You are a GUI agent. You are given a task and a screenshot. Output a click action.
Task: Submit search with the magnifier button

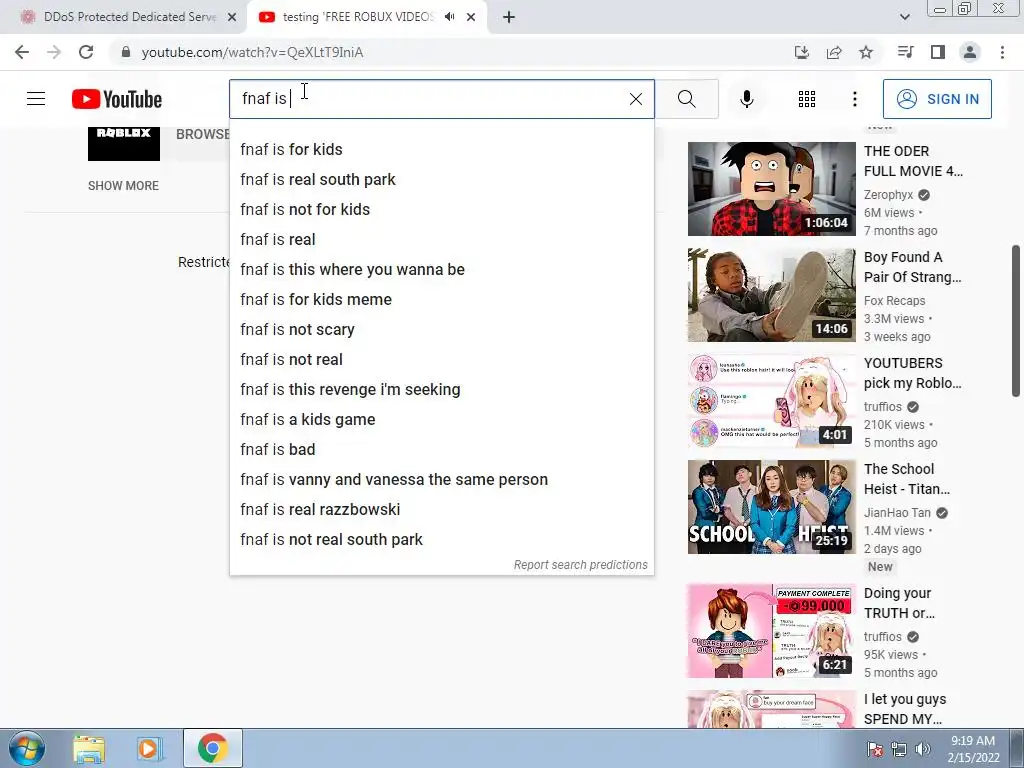point(686,99)
